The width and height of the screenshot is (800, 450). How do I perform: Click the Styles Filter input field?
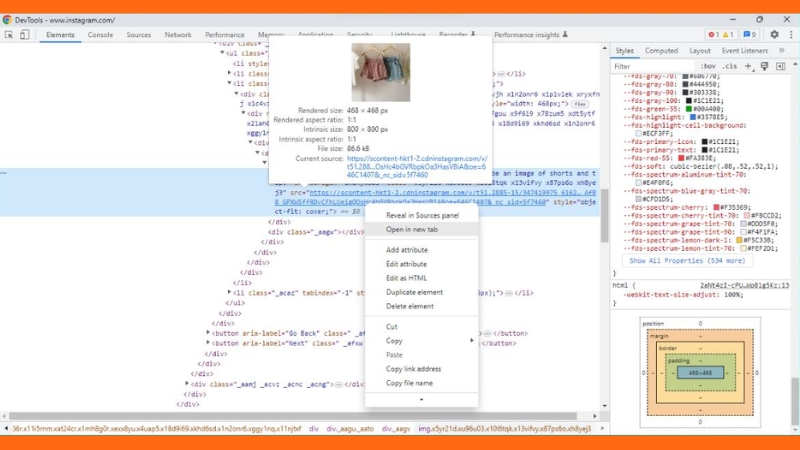click(x=653, y=66)
